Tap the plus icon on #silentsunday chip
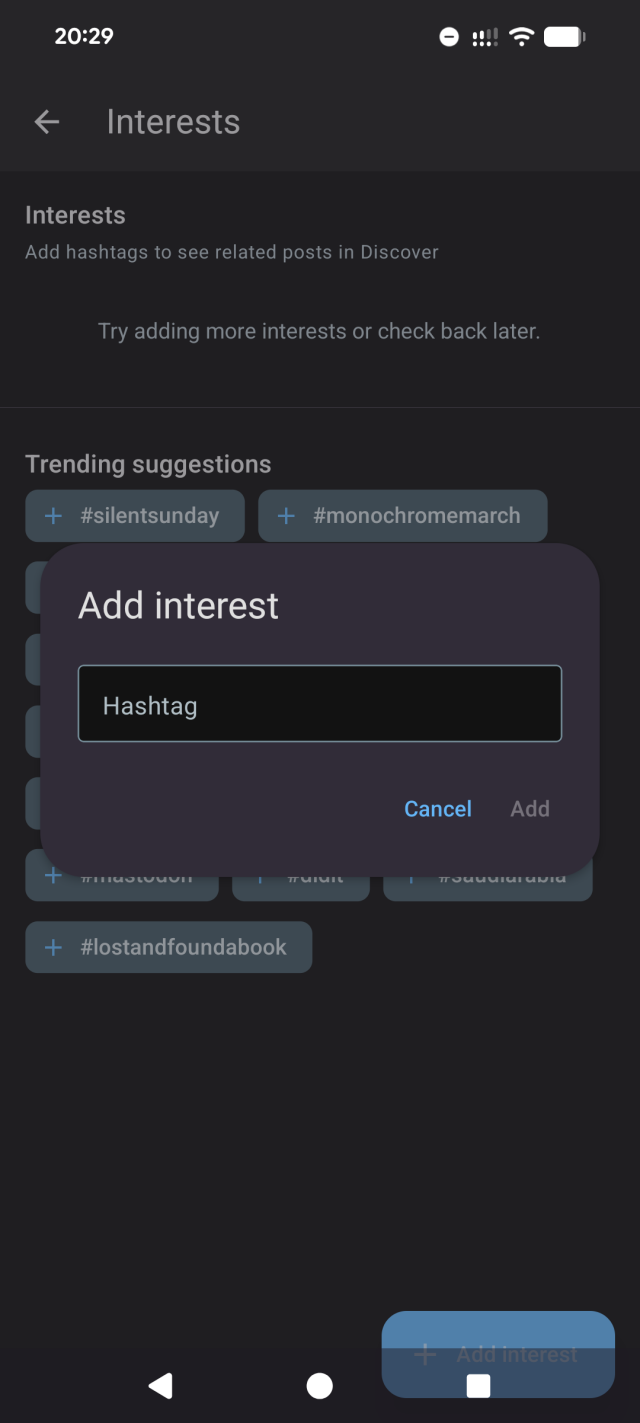 click(52, 515)
